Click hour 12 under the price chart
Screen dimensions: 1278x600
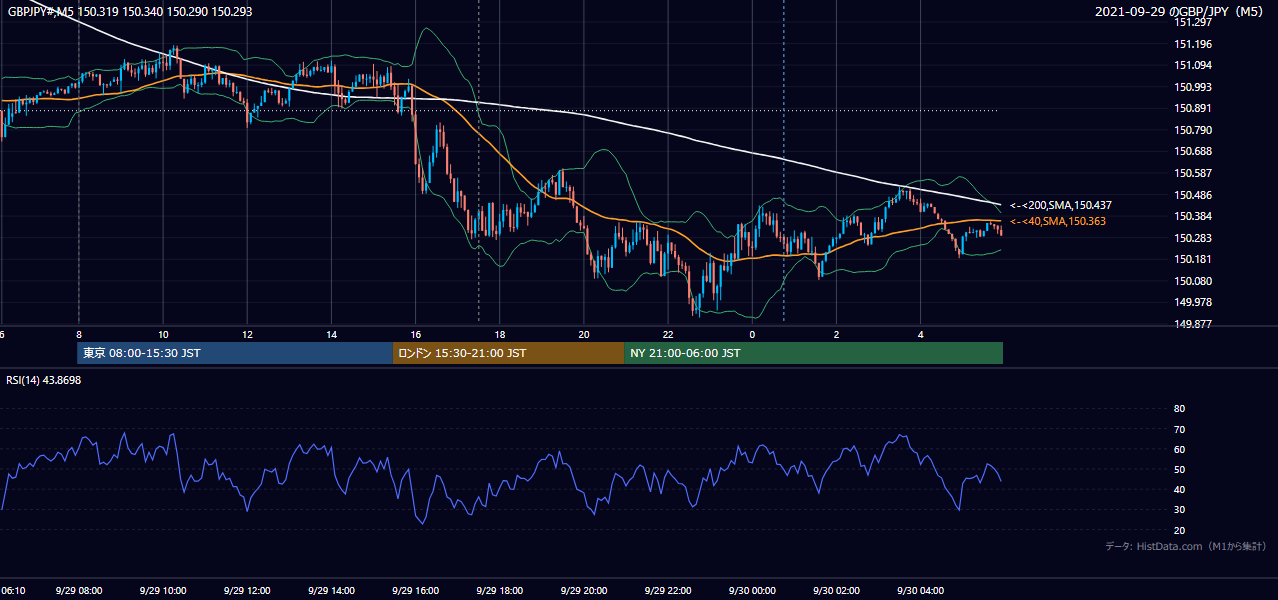tap(247, 335)
